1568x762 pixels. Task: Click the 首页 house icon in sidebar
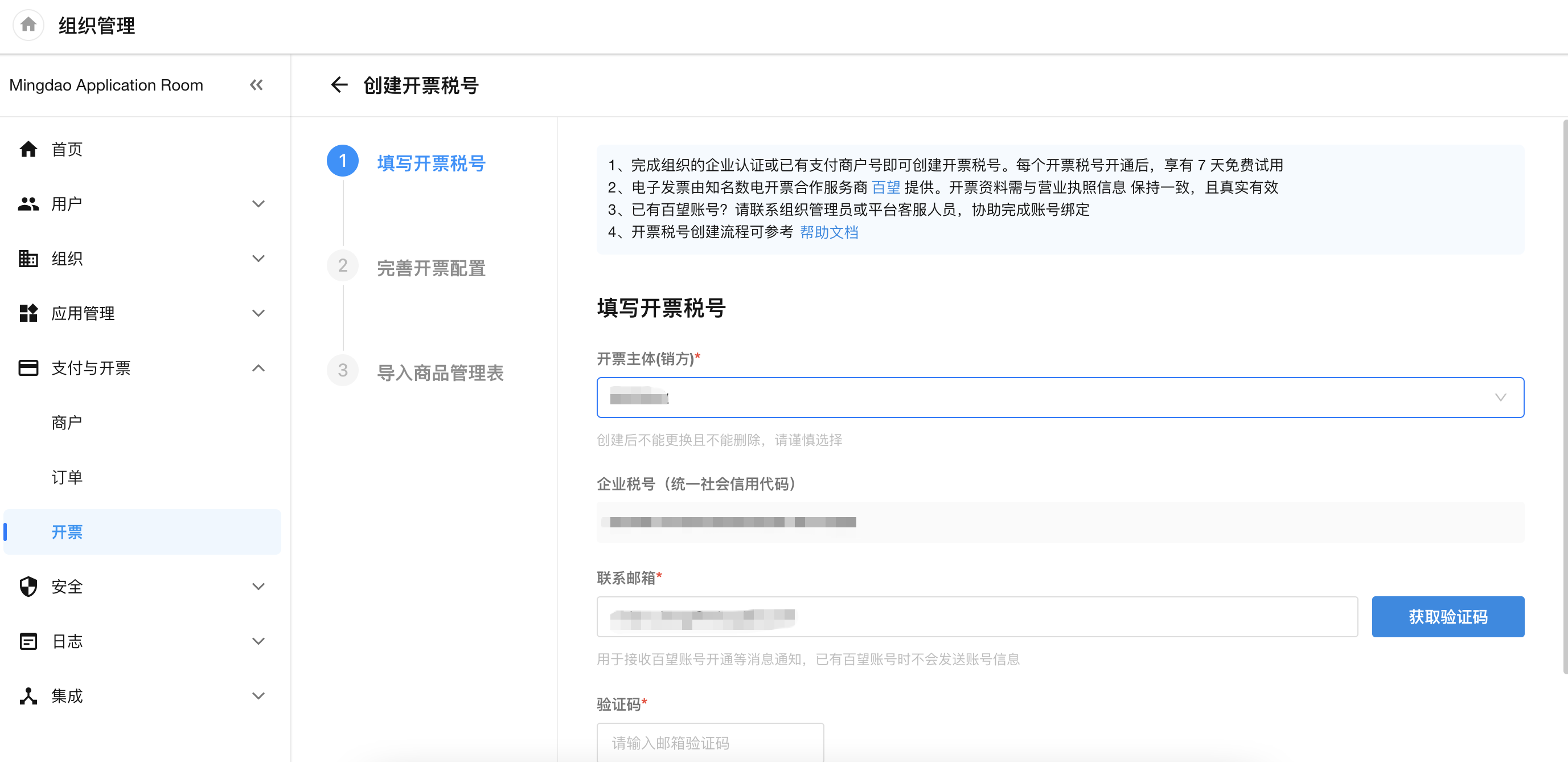(28, 149)
